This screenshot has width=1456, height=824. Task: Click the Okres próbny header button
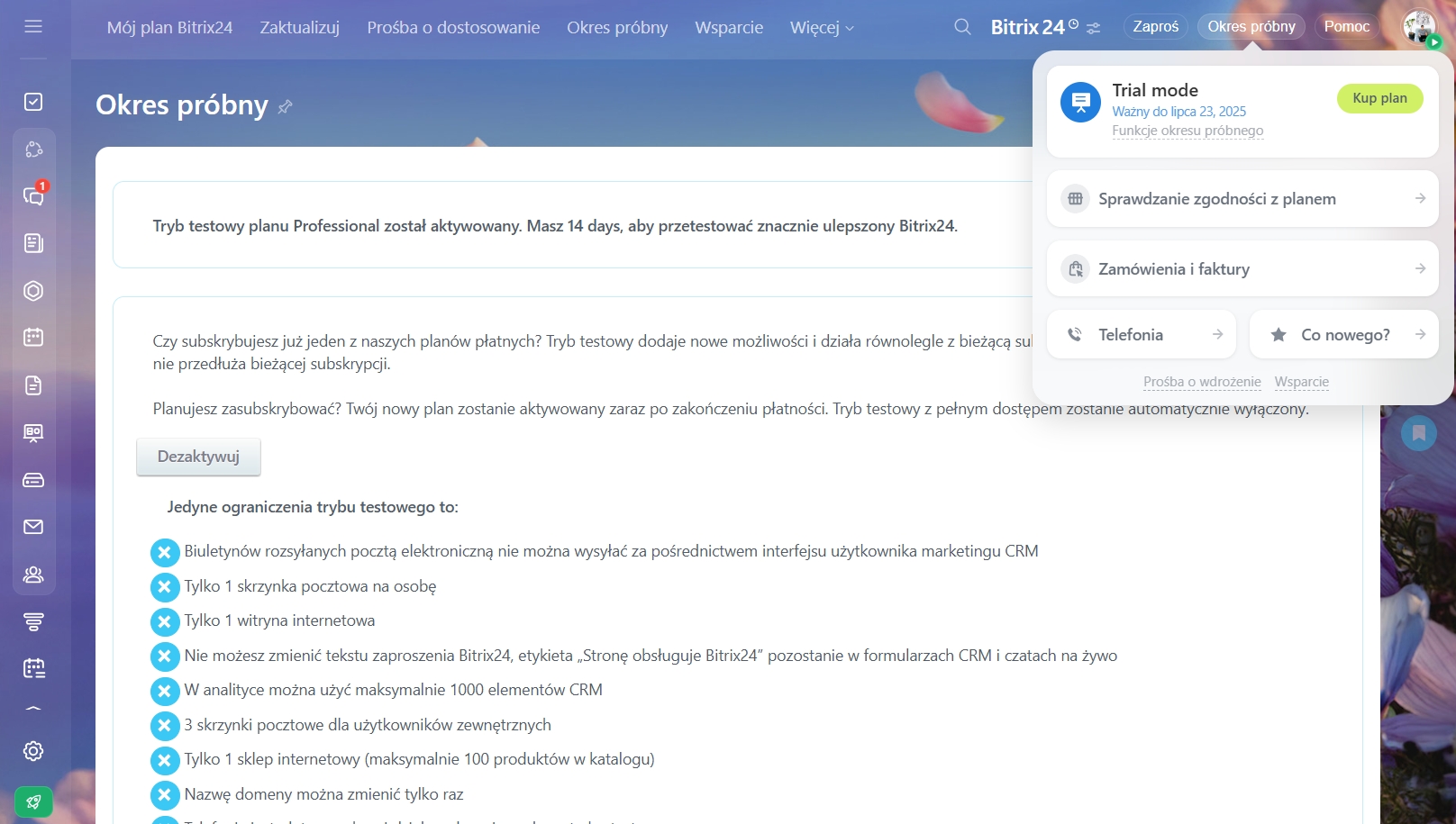(1251, 26)
